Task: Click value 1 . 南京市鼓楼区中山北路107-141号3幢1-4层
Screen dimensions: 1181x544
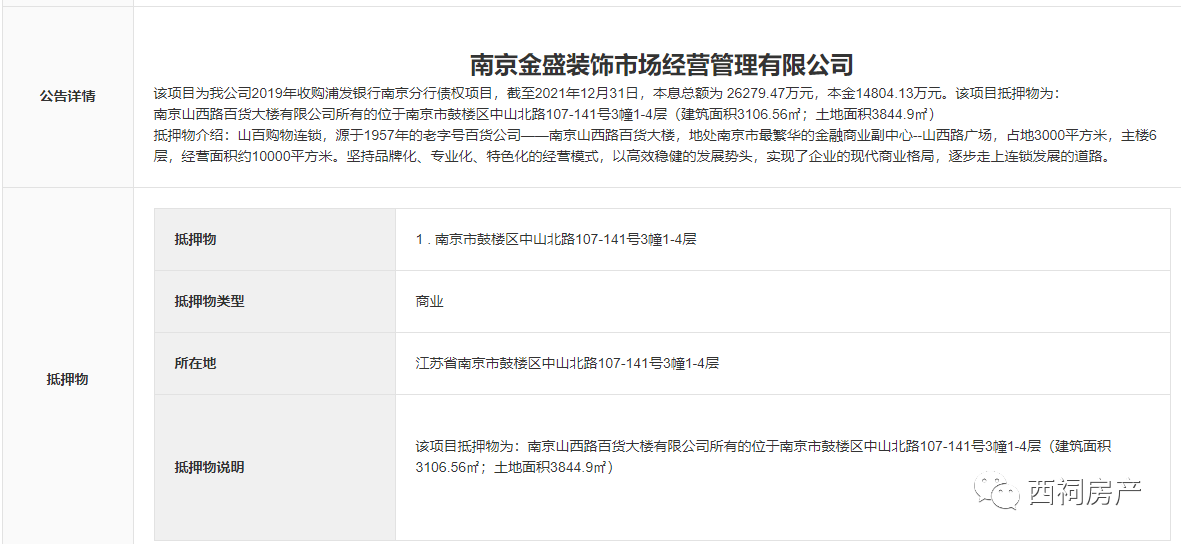Action: [556, 239]
